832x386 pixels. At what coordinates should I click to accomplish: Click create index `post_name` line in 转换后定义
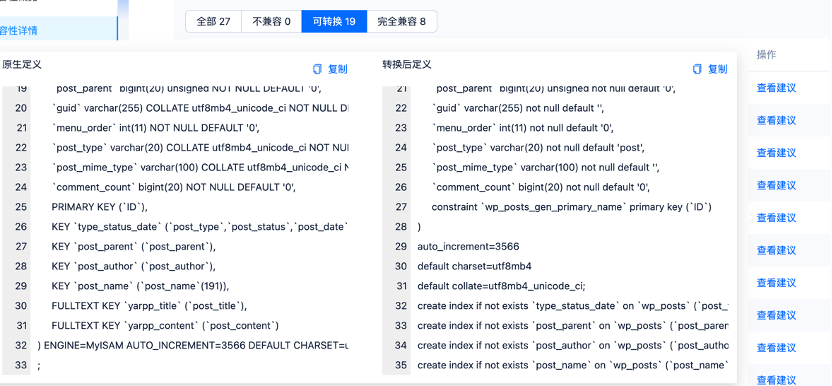click(x=573, y=365)
